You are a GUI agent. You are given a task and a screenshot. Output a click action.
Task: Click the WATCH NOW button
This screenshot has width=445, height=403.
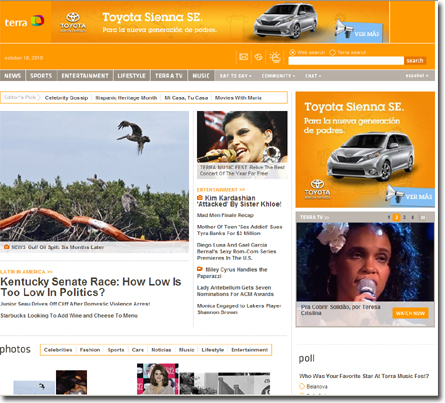pyautogui.click(x=410, y=313)
